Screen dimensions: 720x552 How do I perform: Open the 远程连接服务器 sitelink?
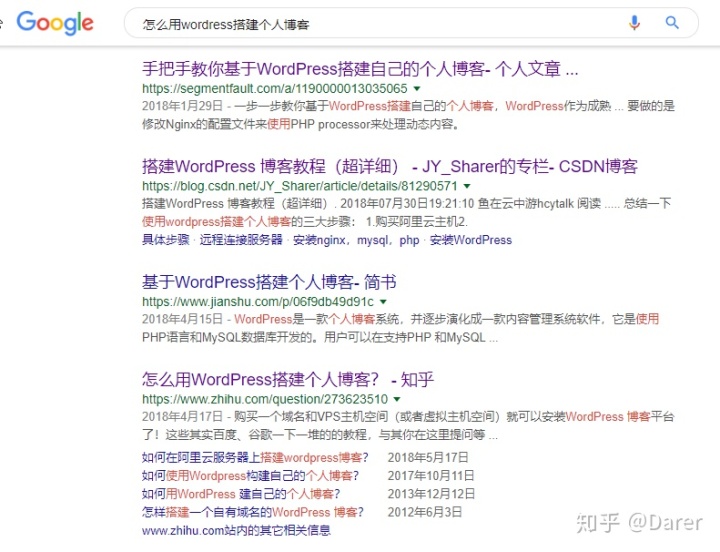point(241,240)
